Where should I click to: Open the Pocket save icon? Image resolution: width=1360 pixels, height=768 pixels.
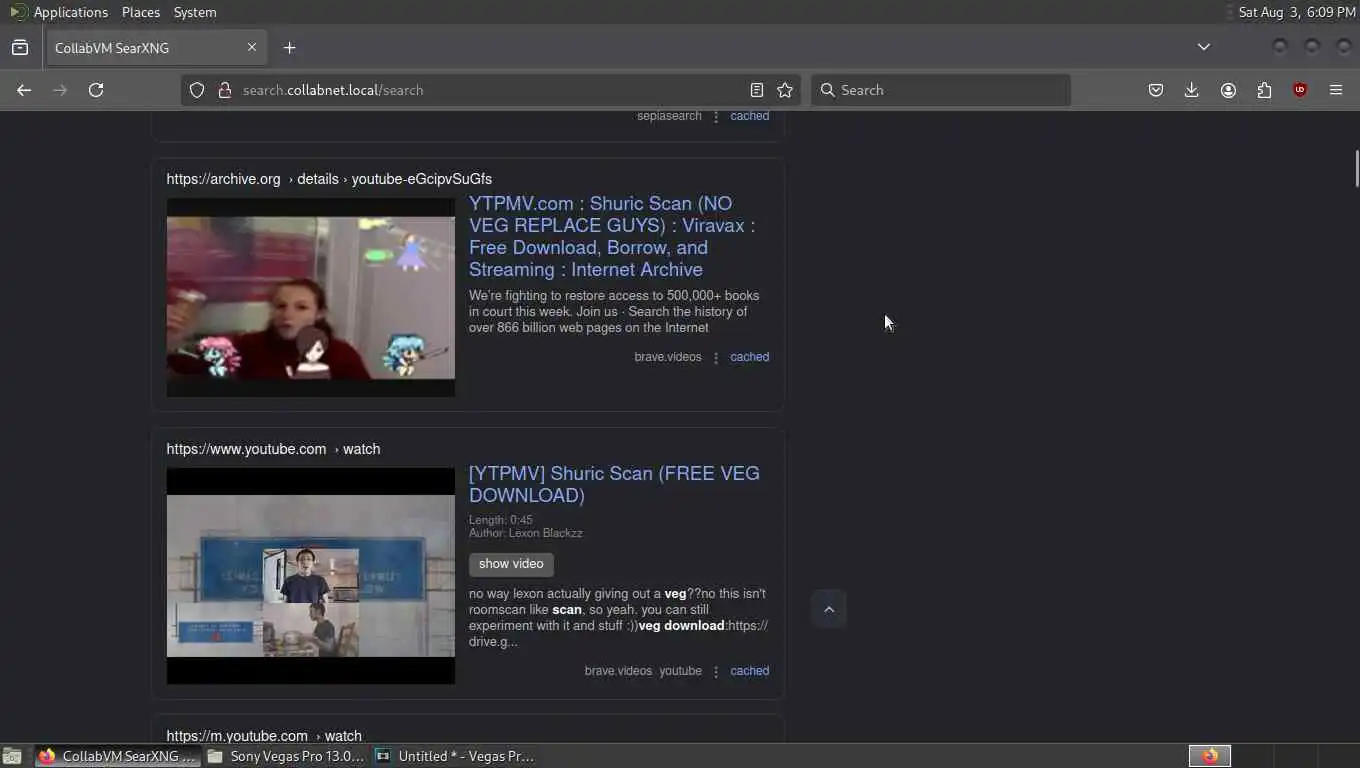(x=1156, y=90)
